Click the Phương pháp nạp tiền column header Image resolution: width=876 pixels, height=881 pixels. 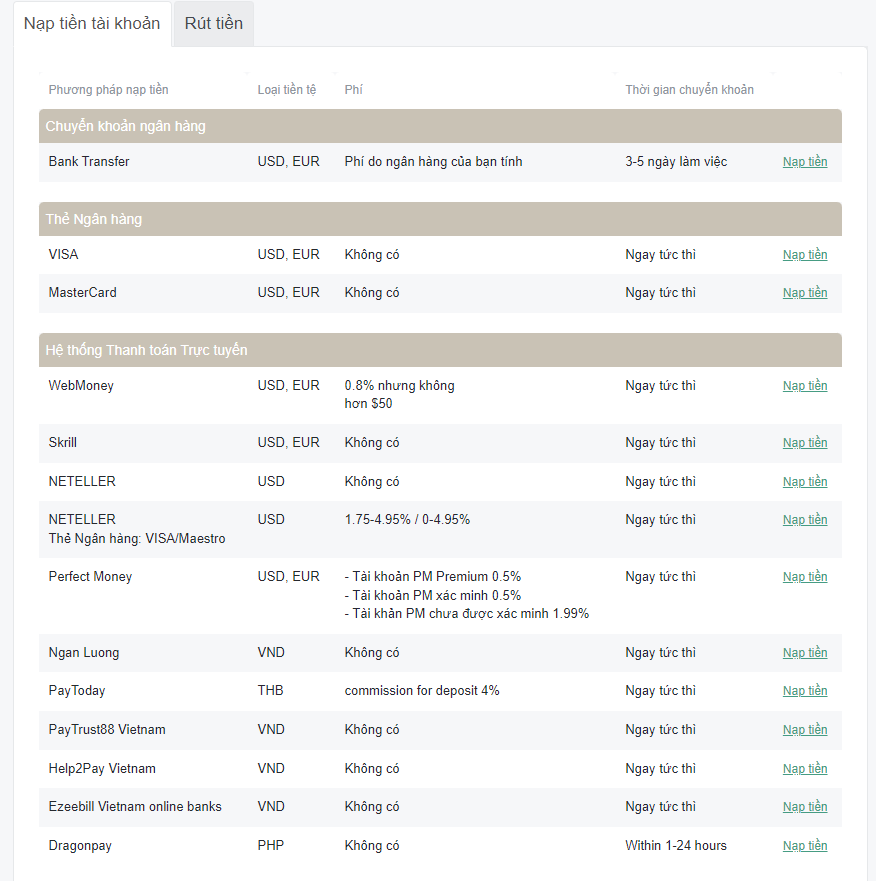108,90
